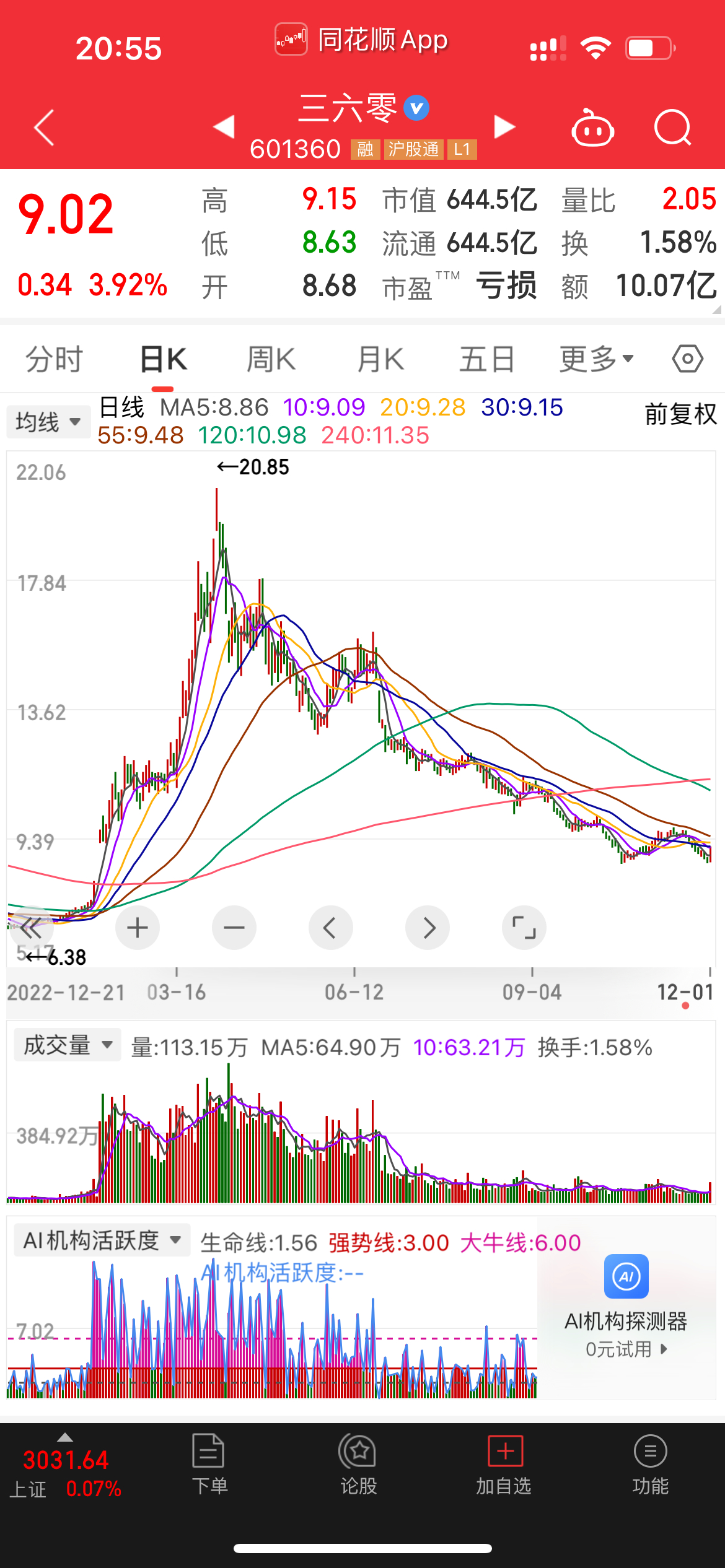Open the 均线 indicator dropdown
Image resolution: width=725 pixels, height=1568 pixels.
point(48,422)
